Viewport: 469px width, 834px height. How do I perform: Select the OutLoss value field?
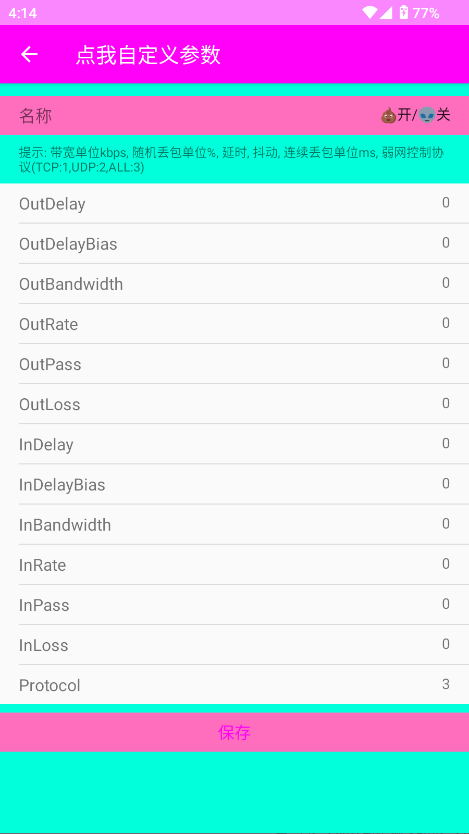[446, 404]
